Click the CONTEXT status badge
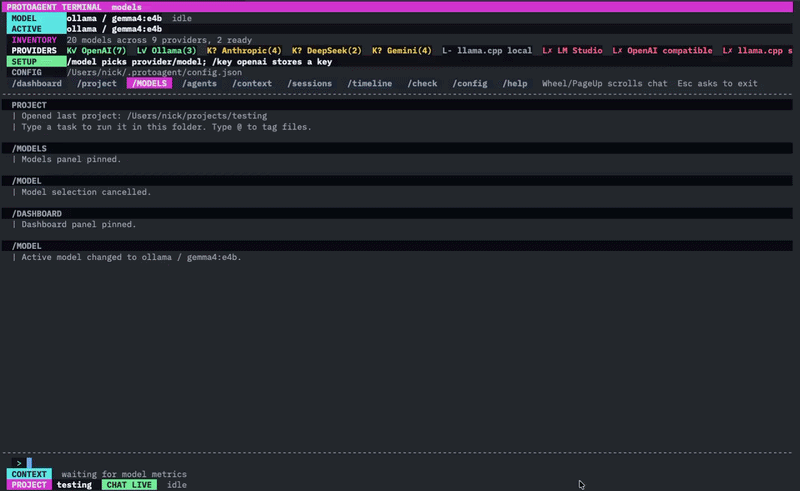Image resolution: width=800 pixels, height=491 pixels. coord(29,474)
